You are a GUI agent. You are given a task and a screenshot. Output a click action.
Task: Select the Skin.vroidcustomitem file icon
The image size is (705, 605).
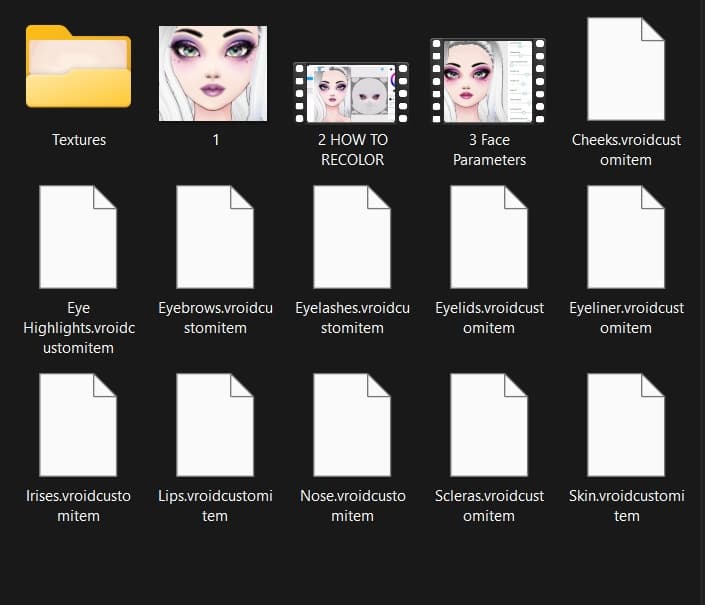tap(626, 425)
